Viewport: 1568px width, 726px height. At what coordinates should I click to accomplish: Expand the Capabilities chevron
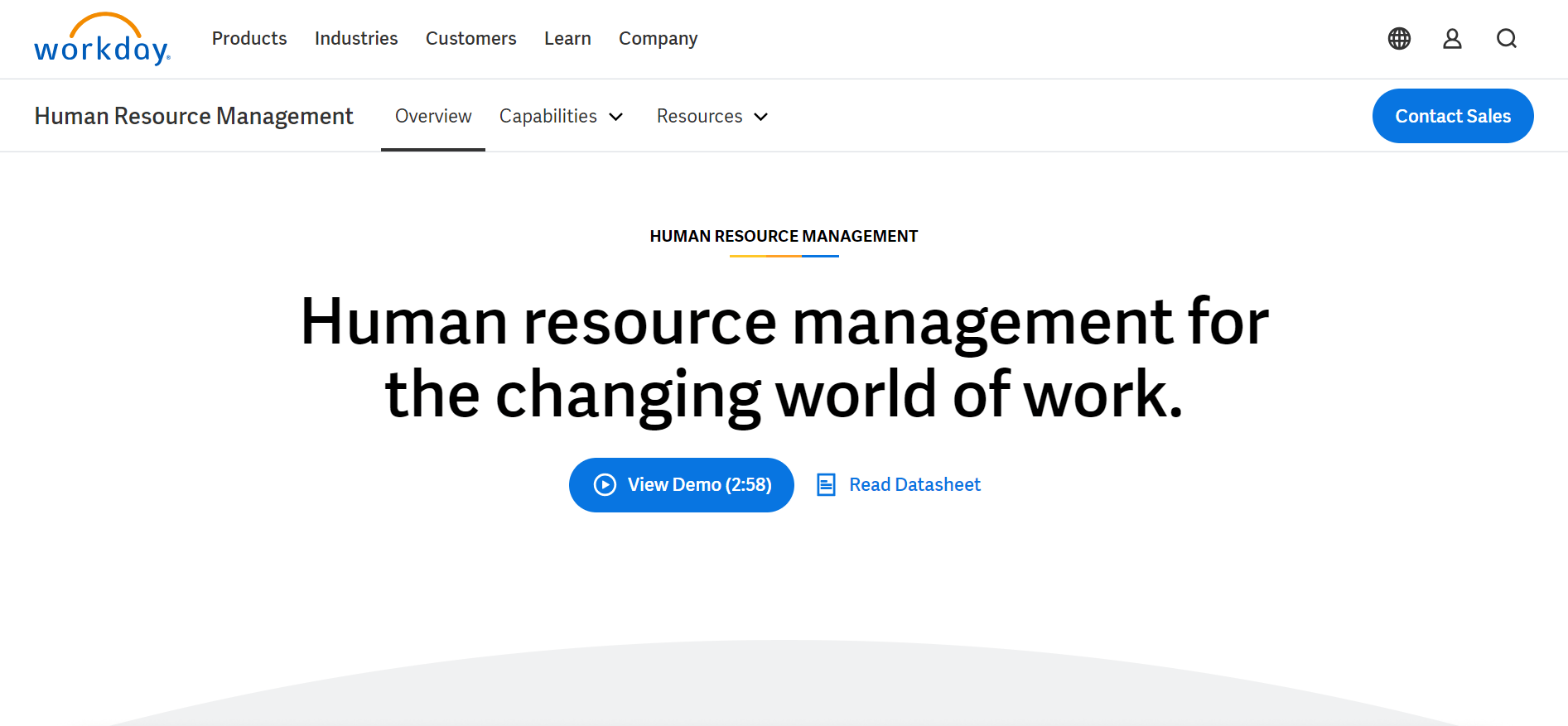615,117
